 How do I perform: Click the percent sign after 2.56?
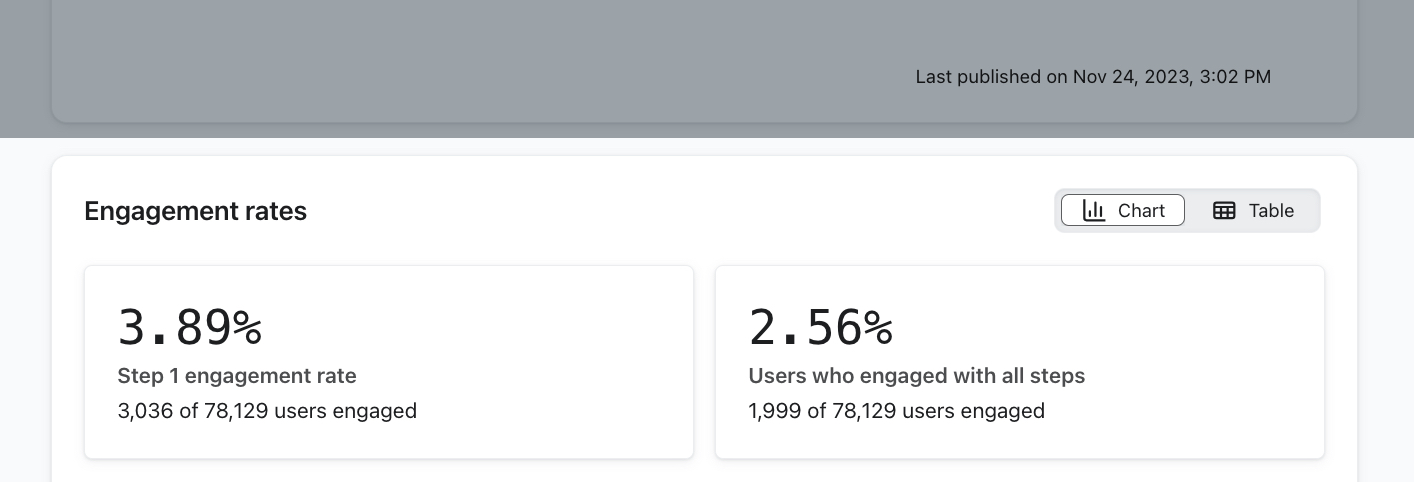pos(878,326)
